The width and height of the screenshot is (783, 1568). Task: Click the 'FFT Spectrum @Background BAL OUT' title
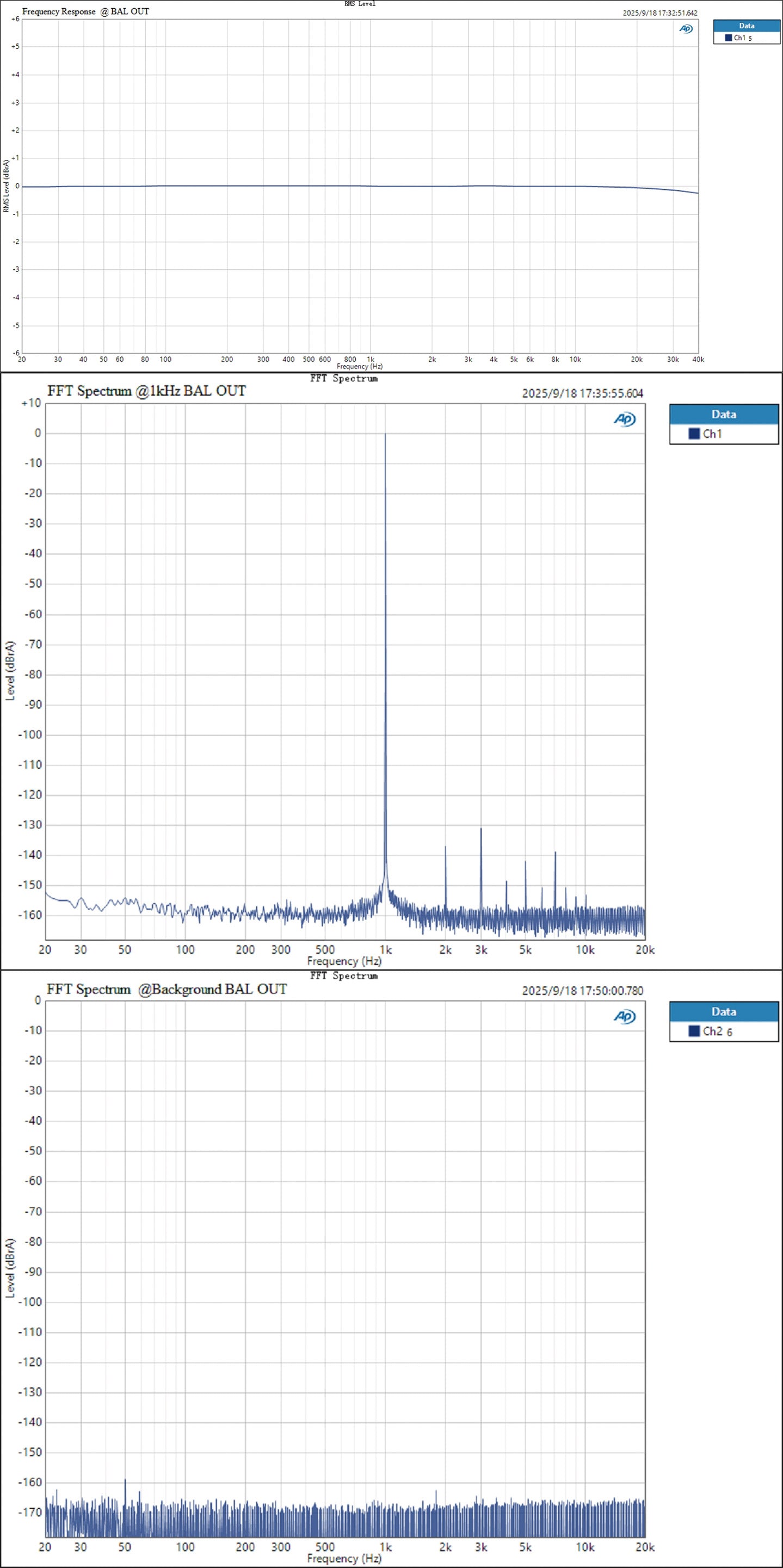166,989
